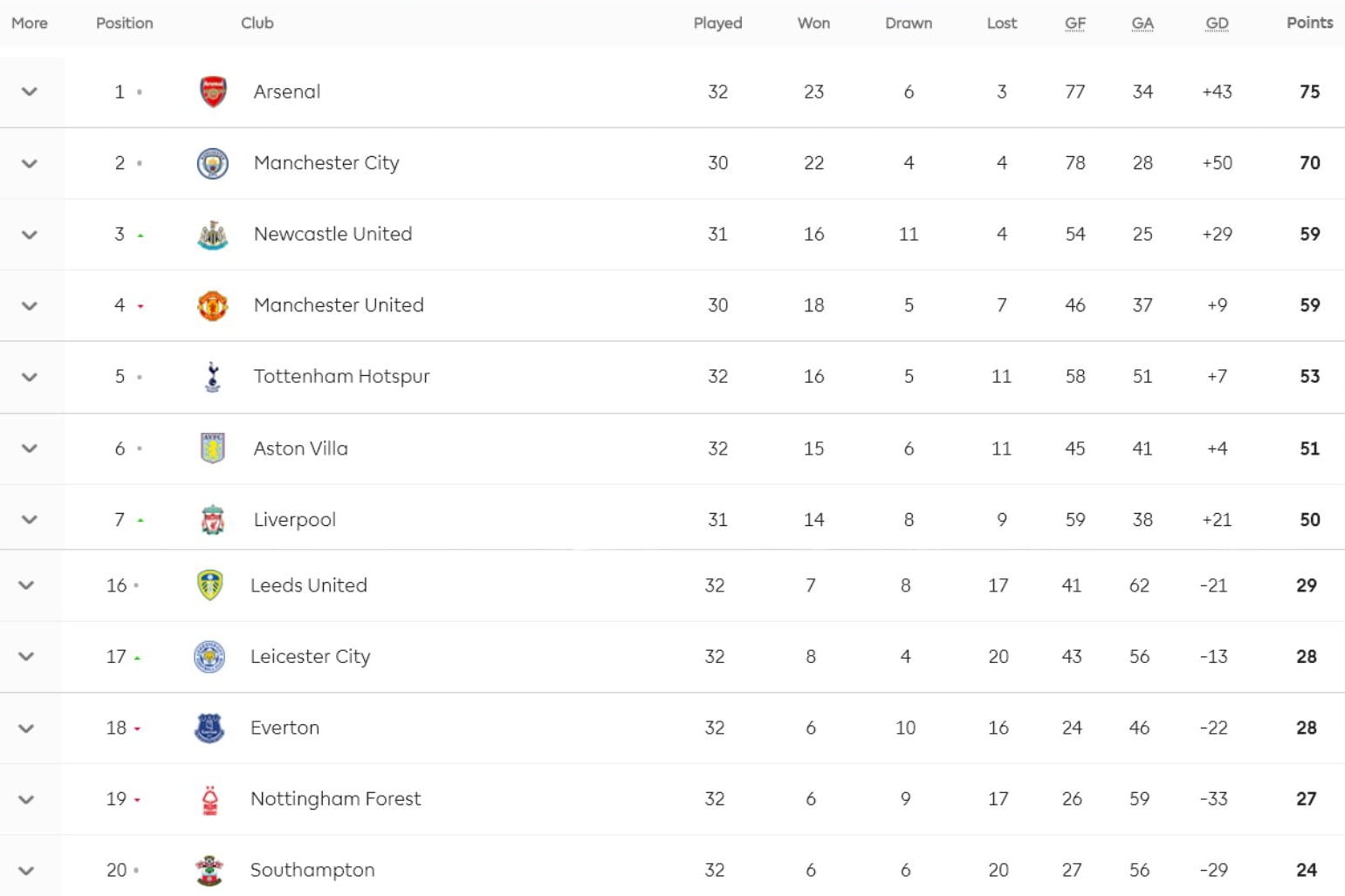The height and width of the screenshot is (896, 1345).
Task: Click the Arsenal club crest
Action: [x=213, y=92]
